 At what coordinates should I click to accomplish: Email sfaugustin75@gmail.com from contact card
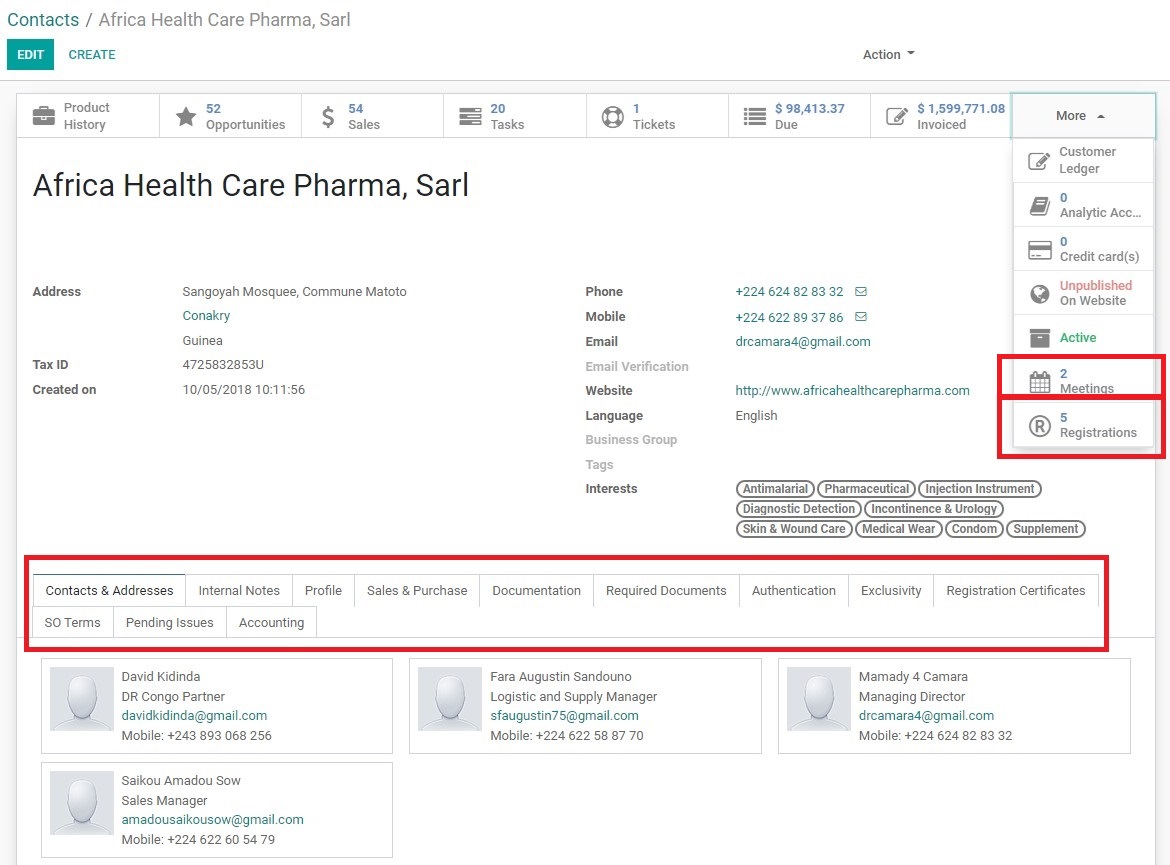[x=564, y=716]
